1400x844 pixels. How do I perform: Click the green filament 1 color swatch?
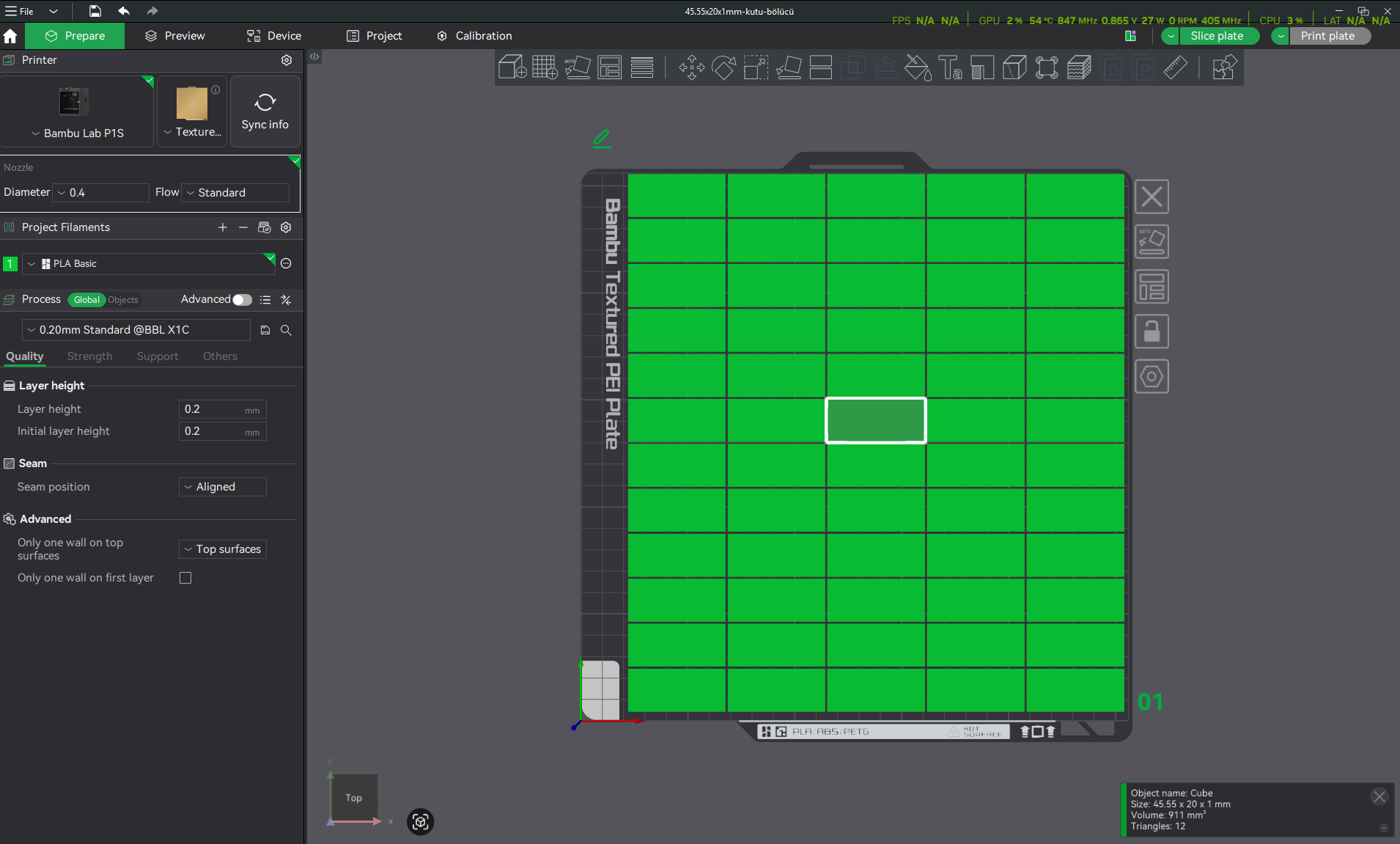click(10, 264)
